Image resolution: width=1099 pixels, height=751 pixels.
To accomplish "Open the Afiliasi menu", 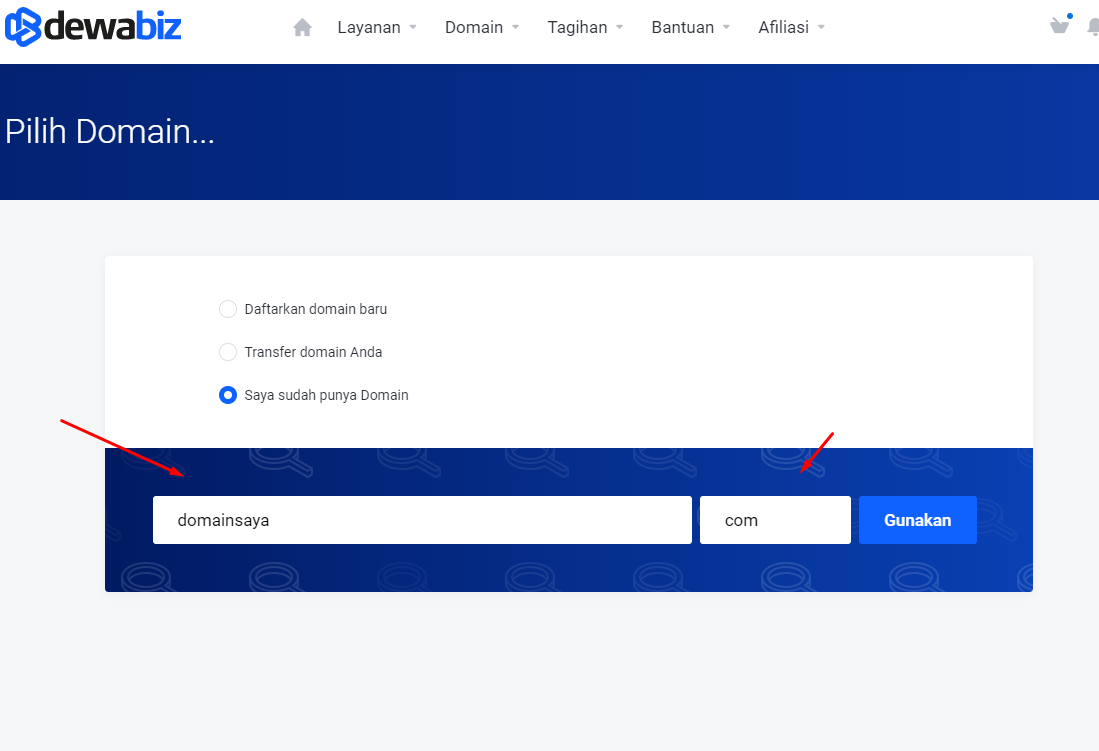I will pos(783,28).
